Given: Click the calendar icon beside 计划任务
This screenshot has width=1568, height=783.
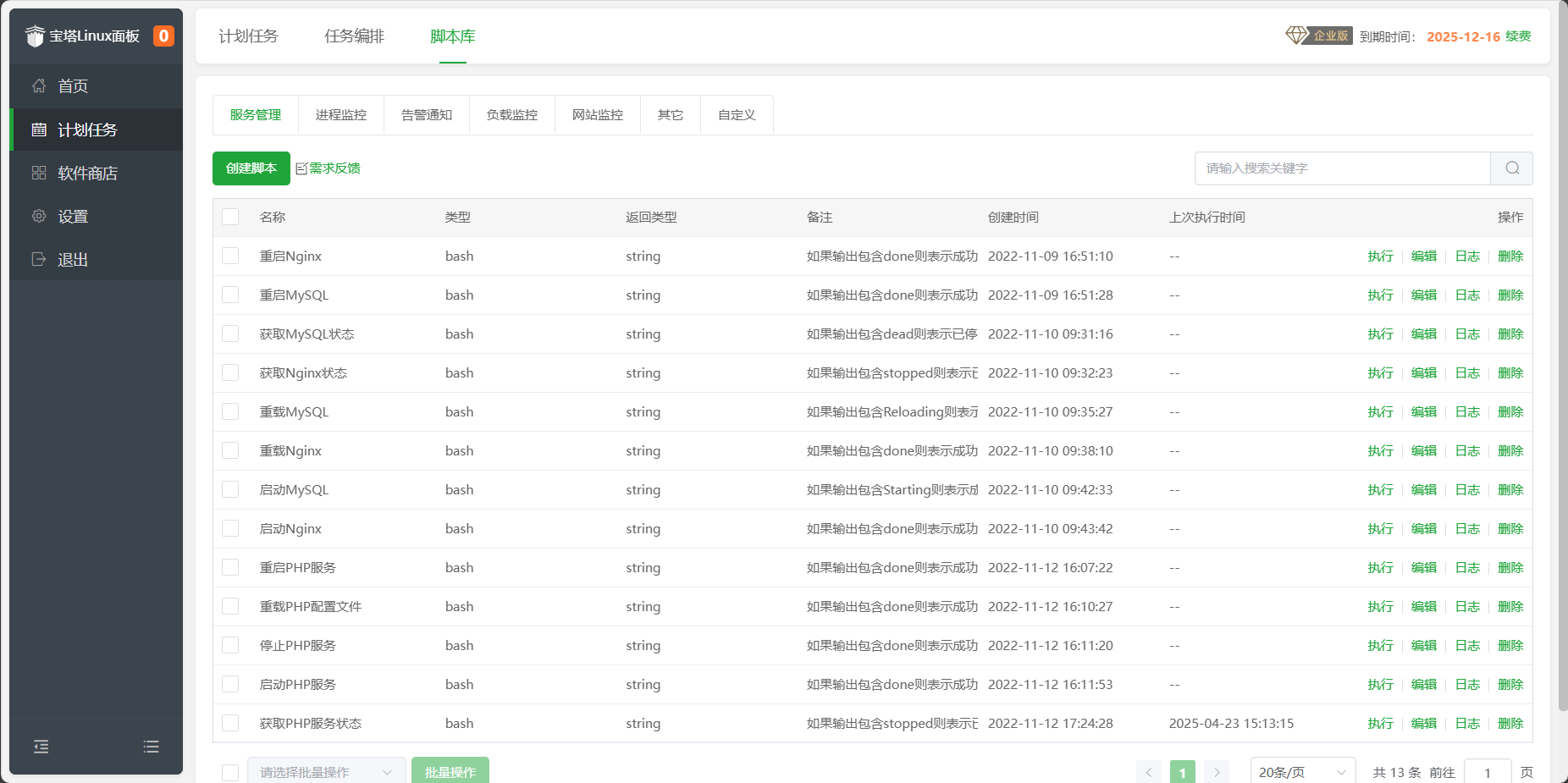Looking at the screenshot, I should pos(39,130).
